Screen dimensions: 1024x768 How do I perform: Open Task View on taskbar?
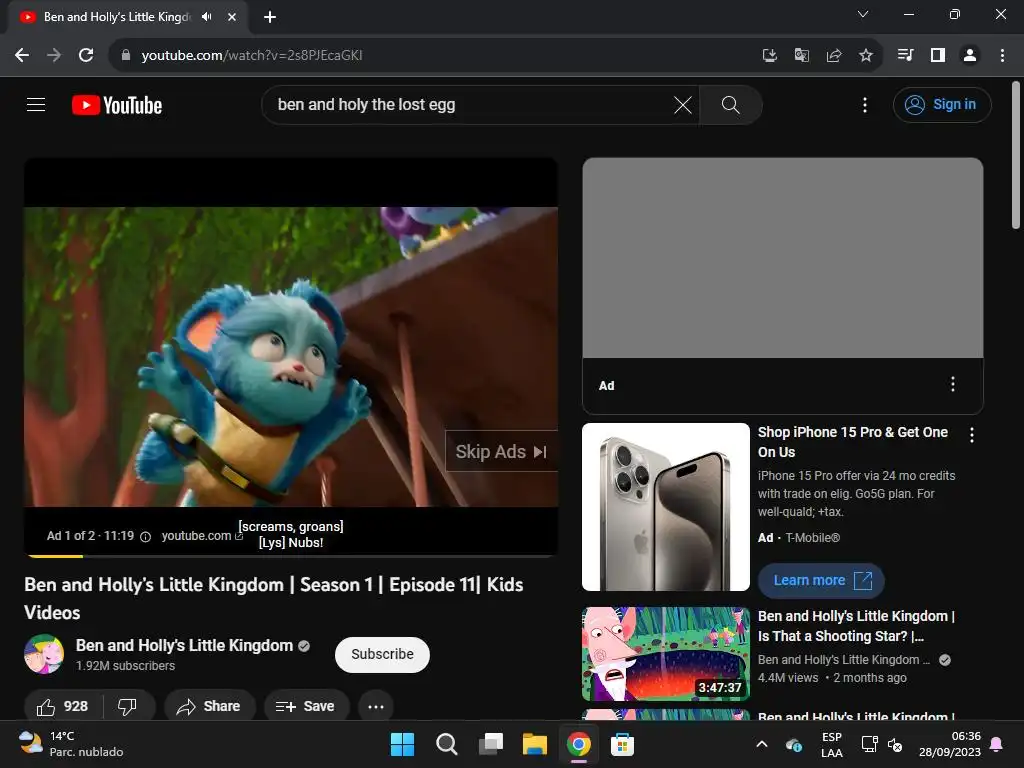coord(490,744)
